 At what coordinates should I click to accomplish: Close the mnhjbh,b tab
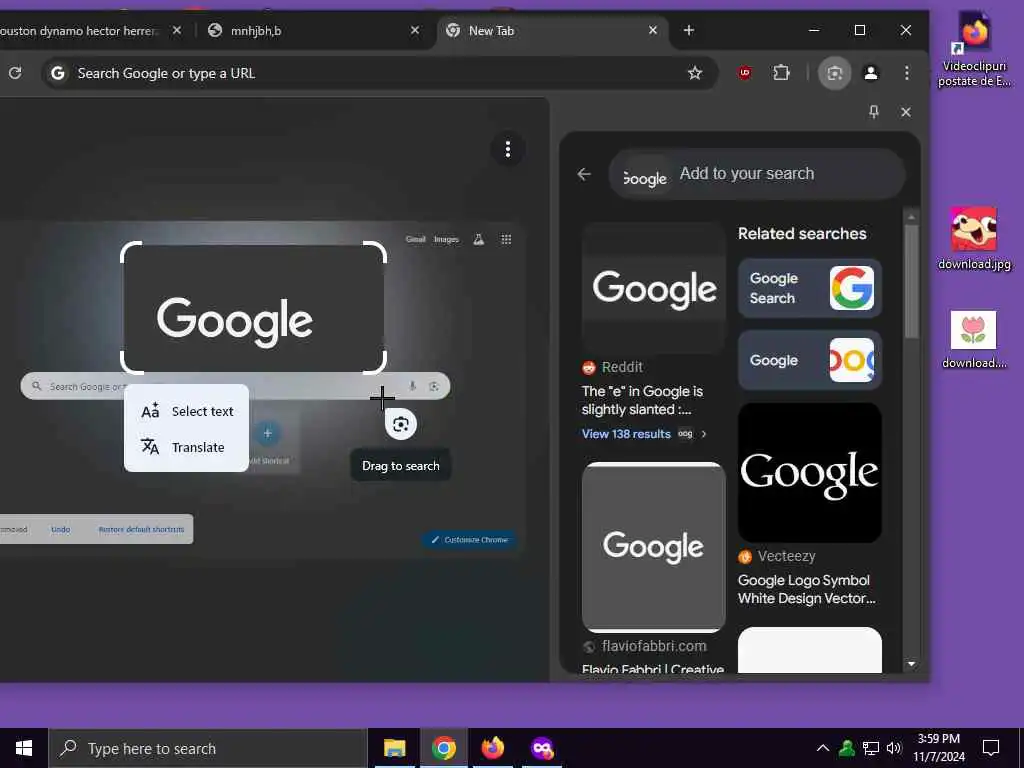[x=415, y=30]
